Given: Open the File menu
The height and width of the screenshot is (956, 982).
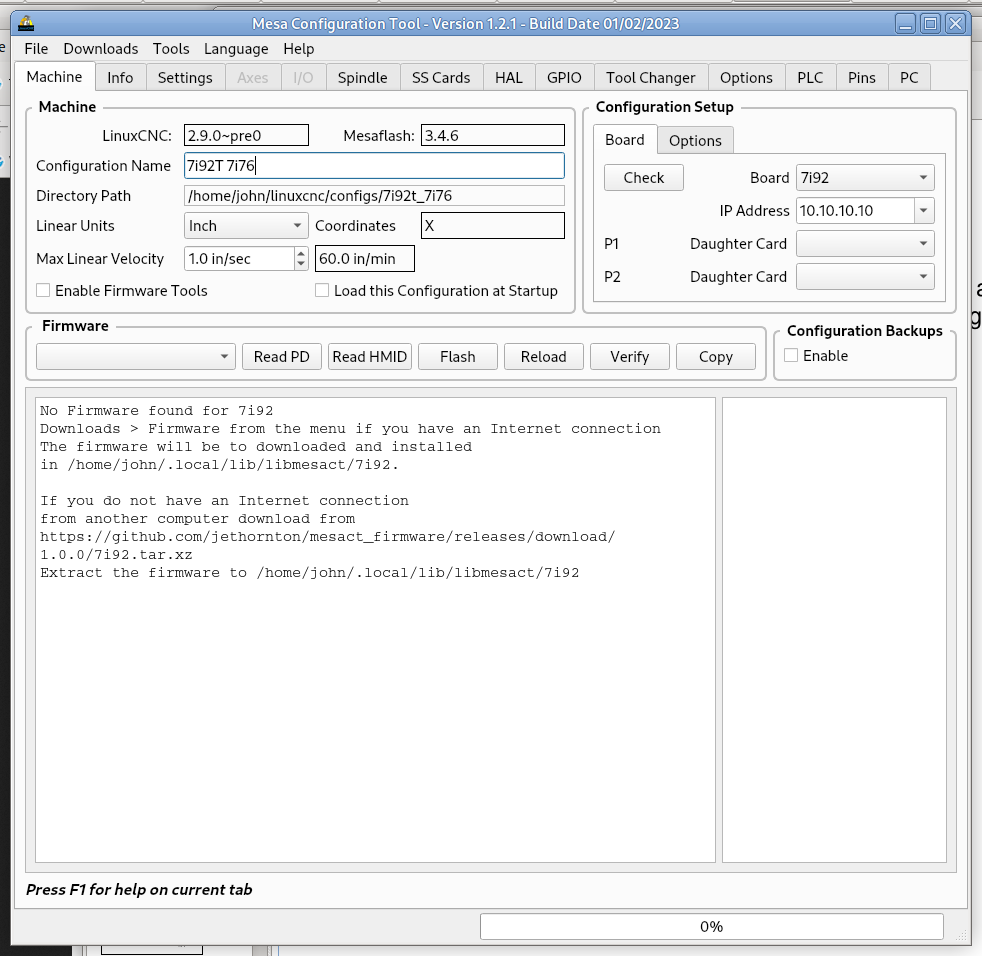Looking at the screenshot, I should (x=36, y=49).
